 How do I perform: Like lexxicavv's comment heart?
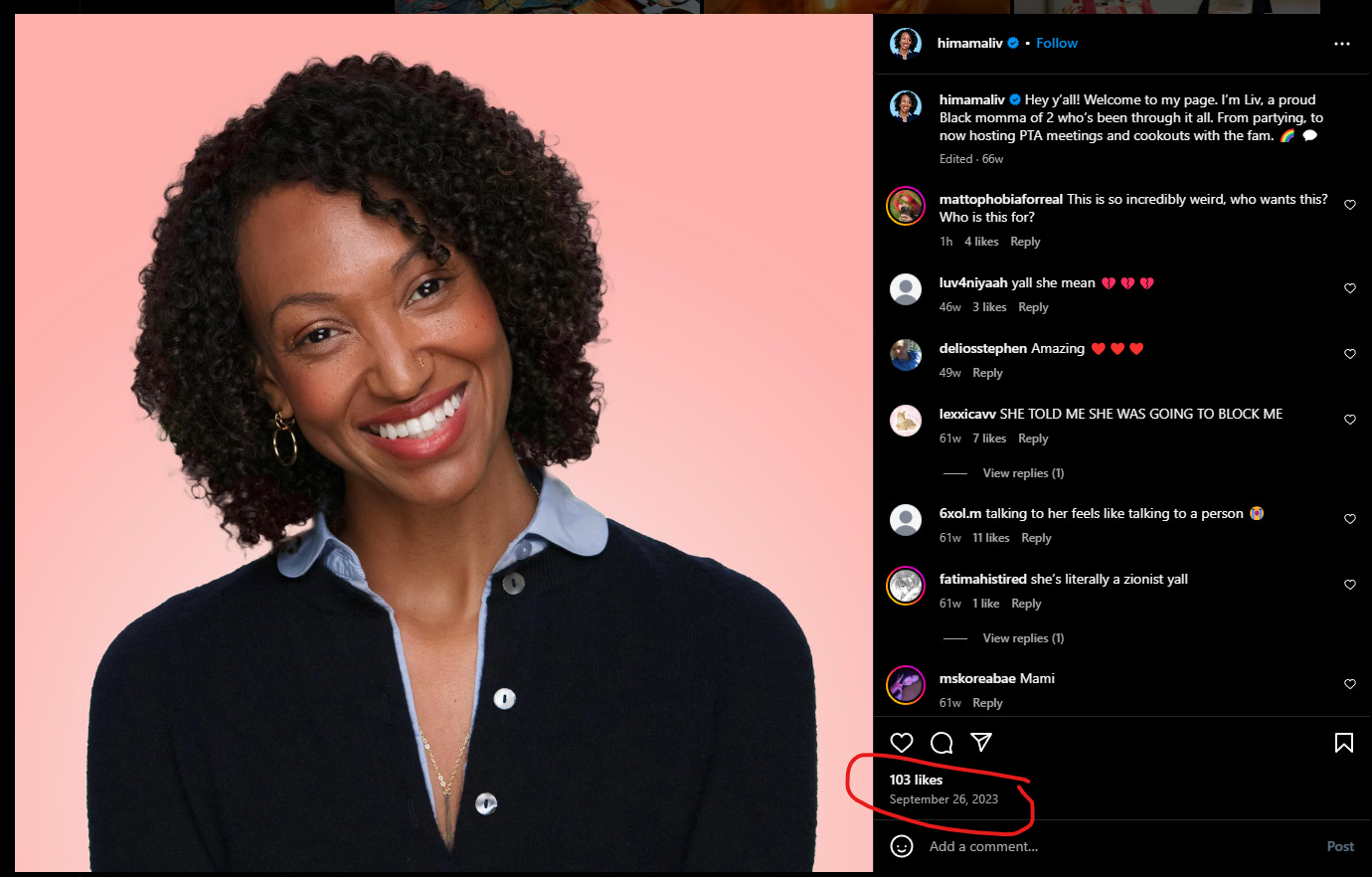click(1350, 420)
